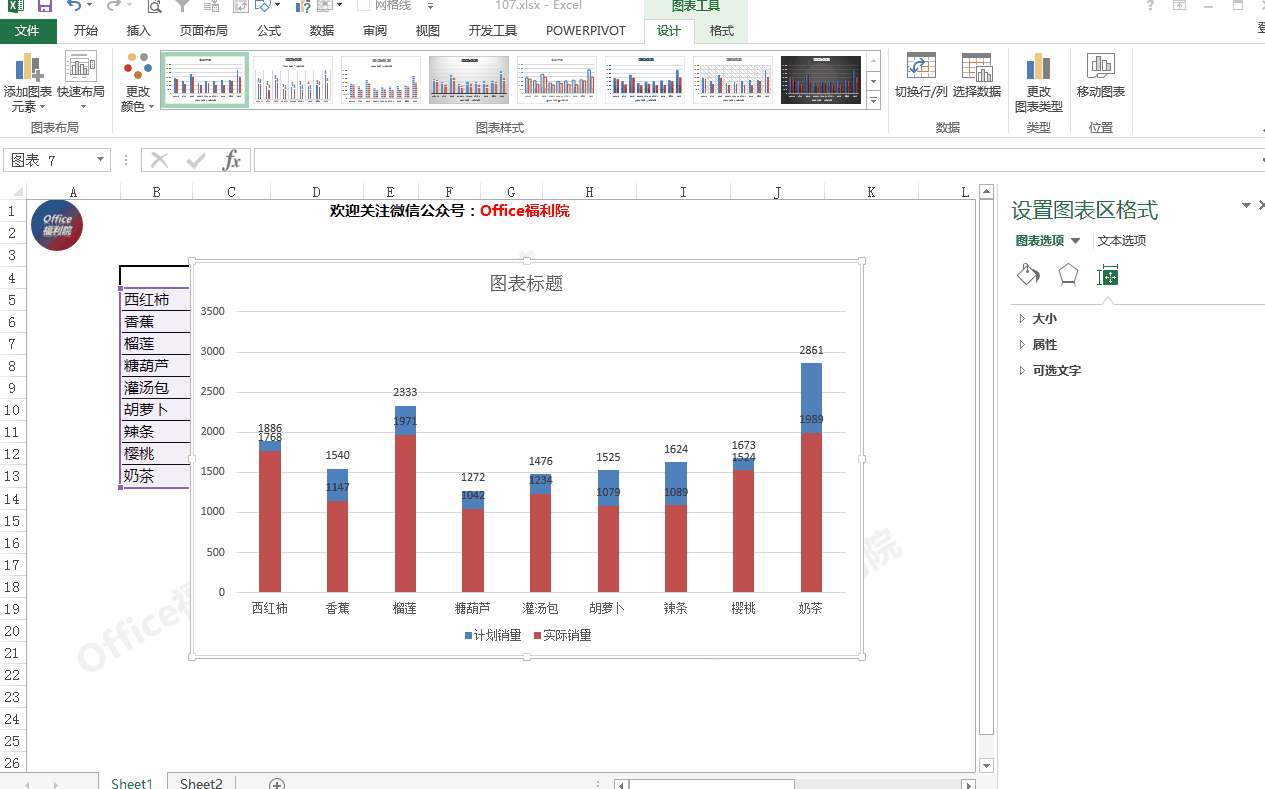Switch to the 视图 tab

coord(428,31)
